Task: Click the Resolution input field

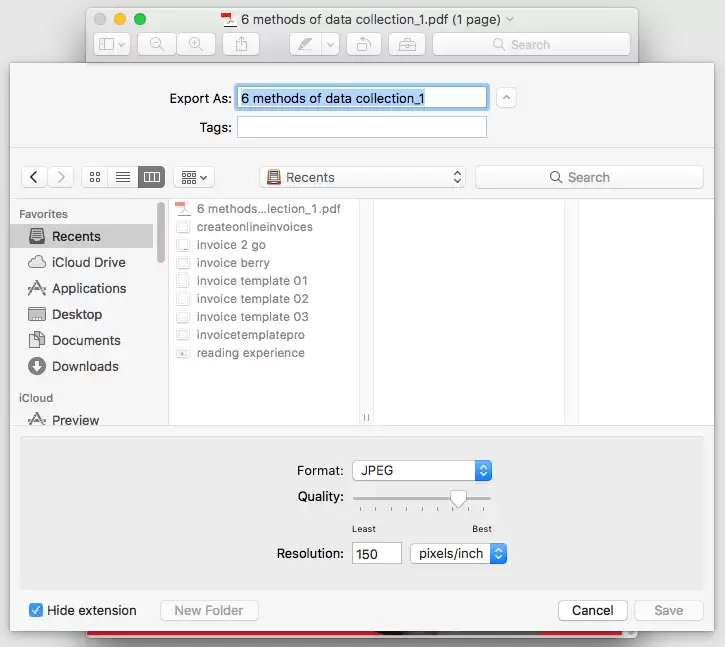Action: point(376,553)
